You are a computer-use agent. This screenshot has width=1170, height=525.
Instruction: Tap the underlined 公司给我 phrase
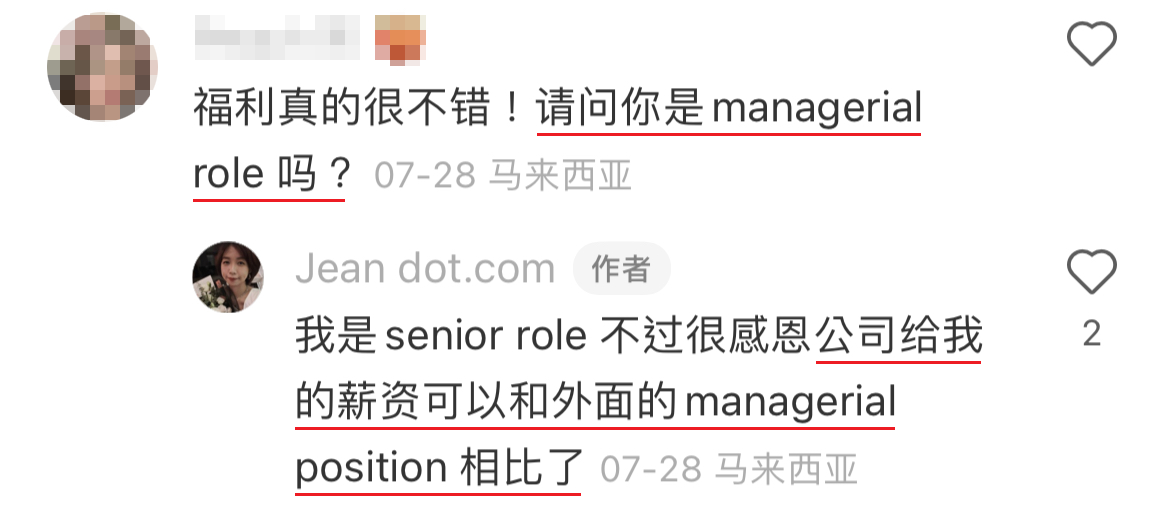(x=899, y=337)
